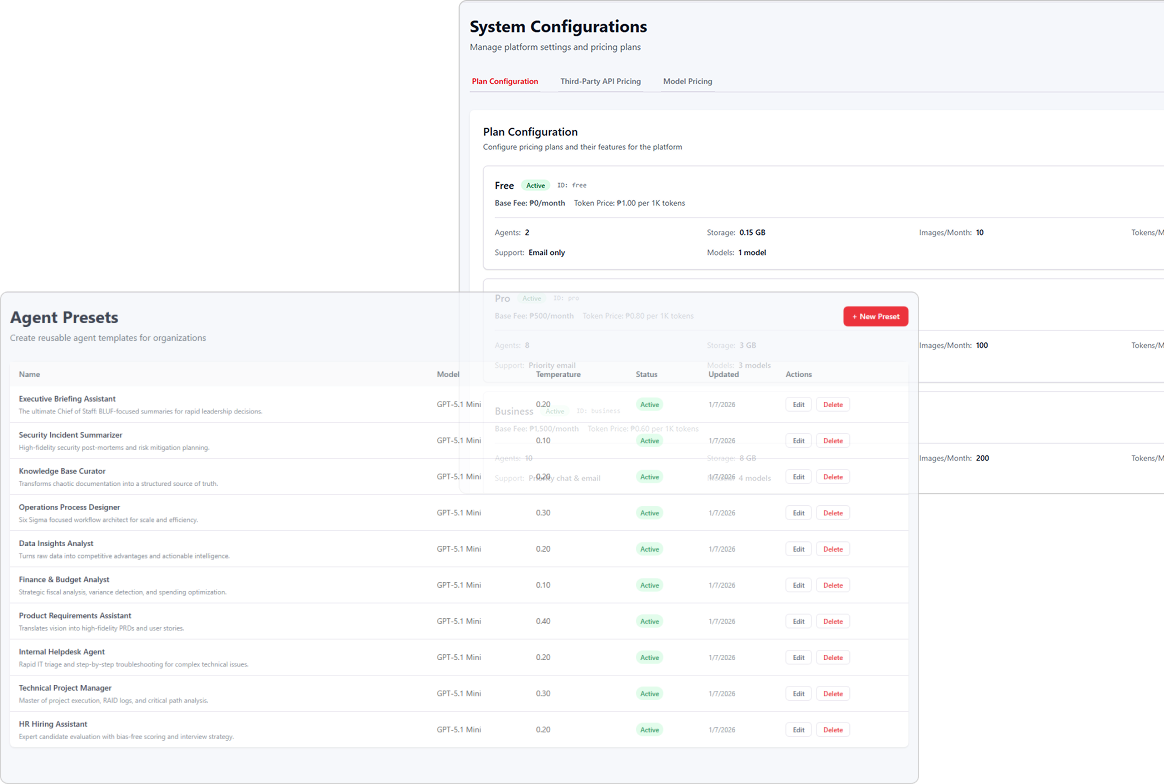This screenshot has height=784, width=1164.
Task: Delete the Executive Briefing Assistant preset
Action: (x=833, y=405)
